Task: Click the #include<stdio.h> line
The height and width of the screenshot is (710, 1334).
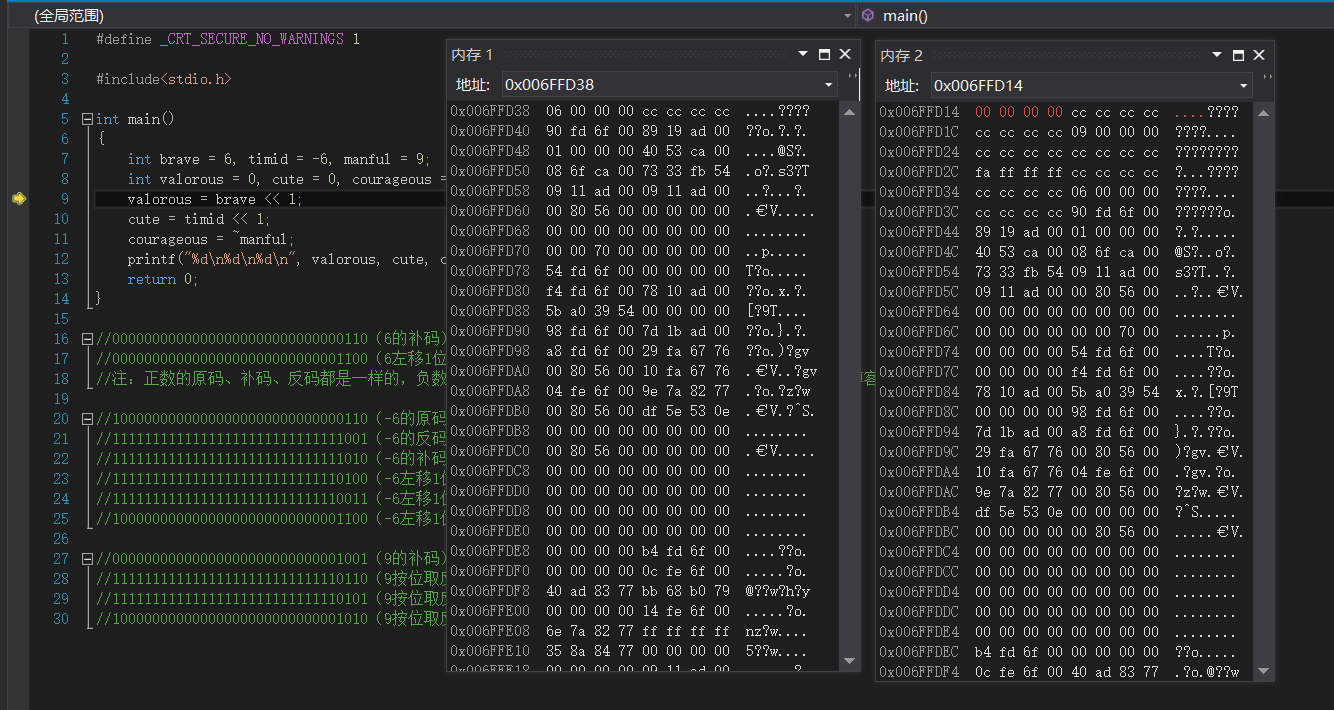Action: (164, 79)
